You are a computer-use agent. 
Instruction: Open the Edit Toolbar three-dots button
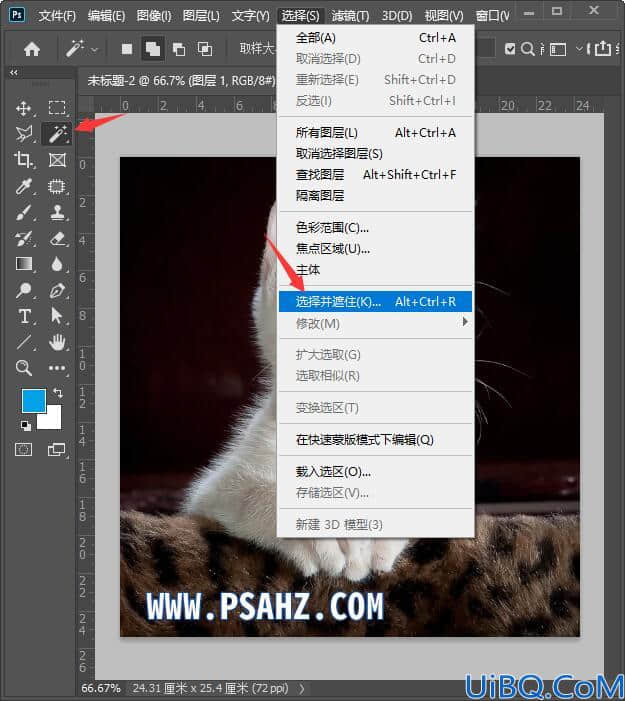[57, 368]
